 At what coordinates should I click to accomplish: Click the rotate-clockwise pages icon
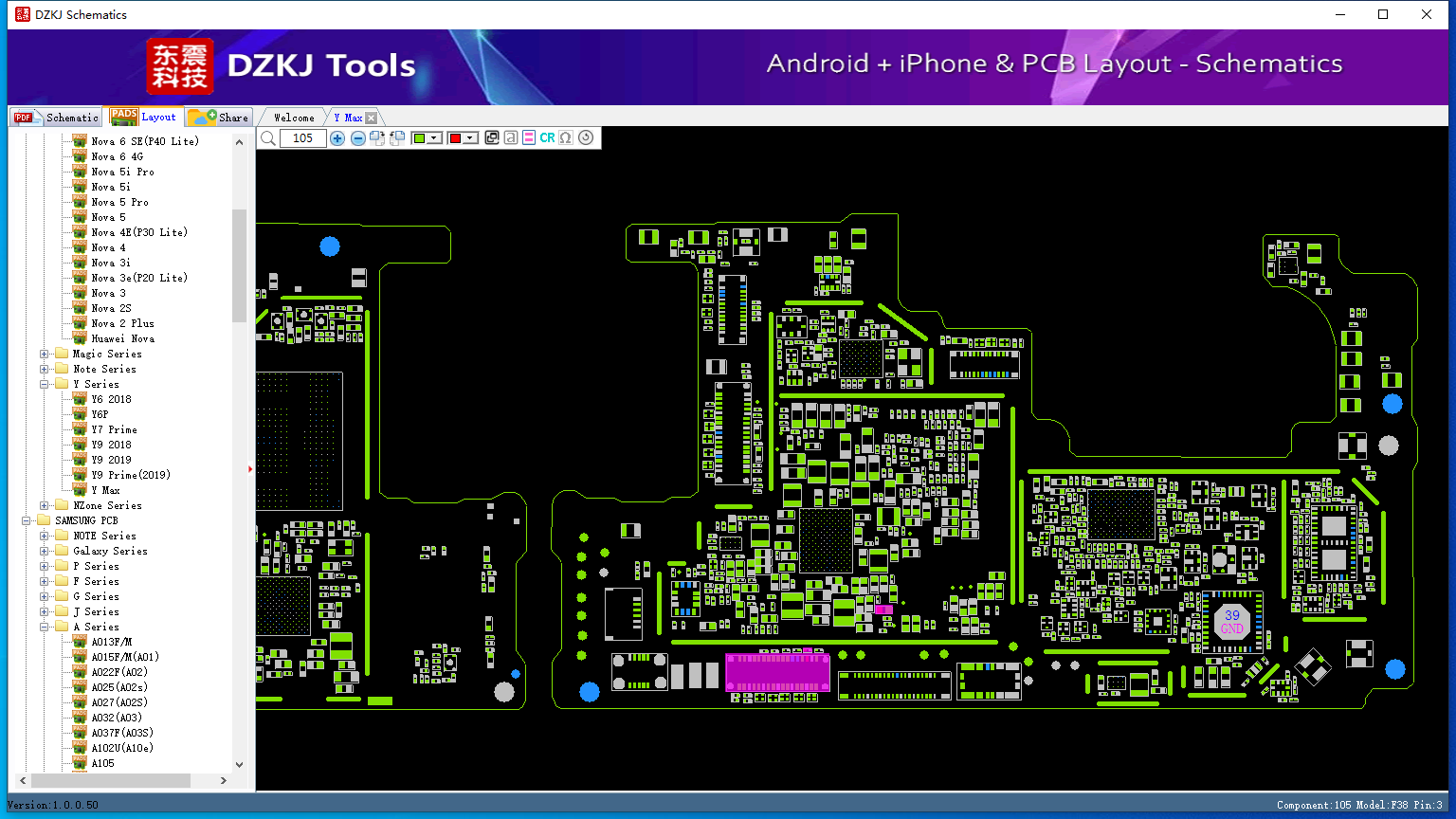click(377, 138)
